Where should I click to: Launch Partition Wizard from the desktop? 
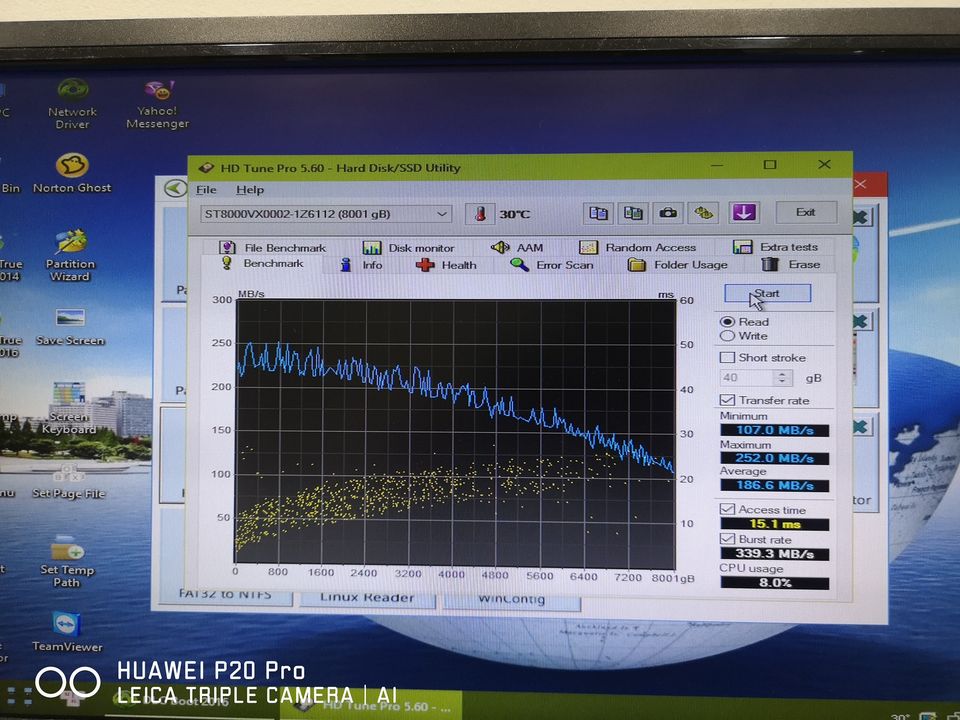(x=70, y=243)
